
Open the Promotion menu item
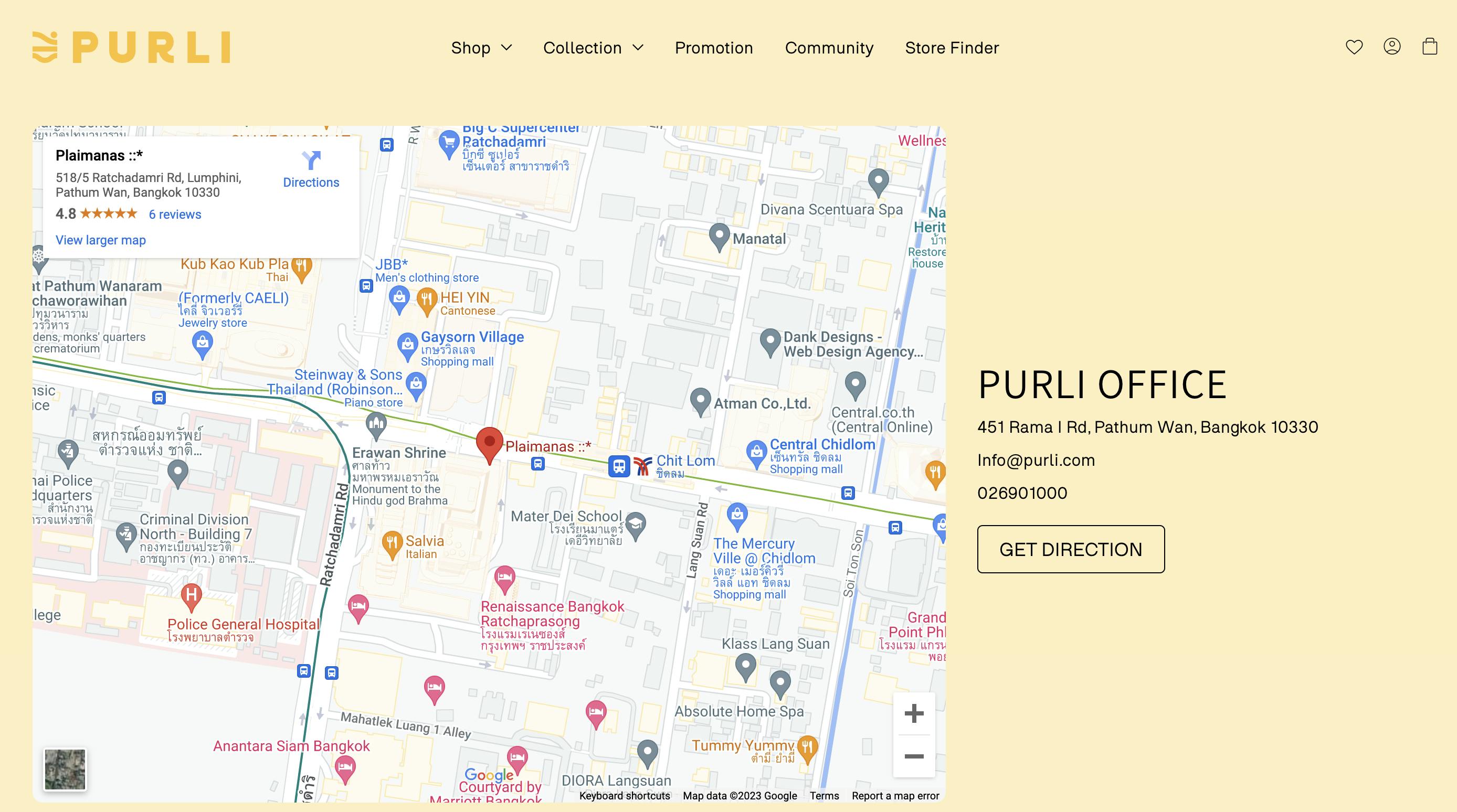[x=714, y=48]
